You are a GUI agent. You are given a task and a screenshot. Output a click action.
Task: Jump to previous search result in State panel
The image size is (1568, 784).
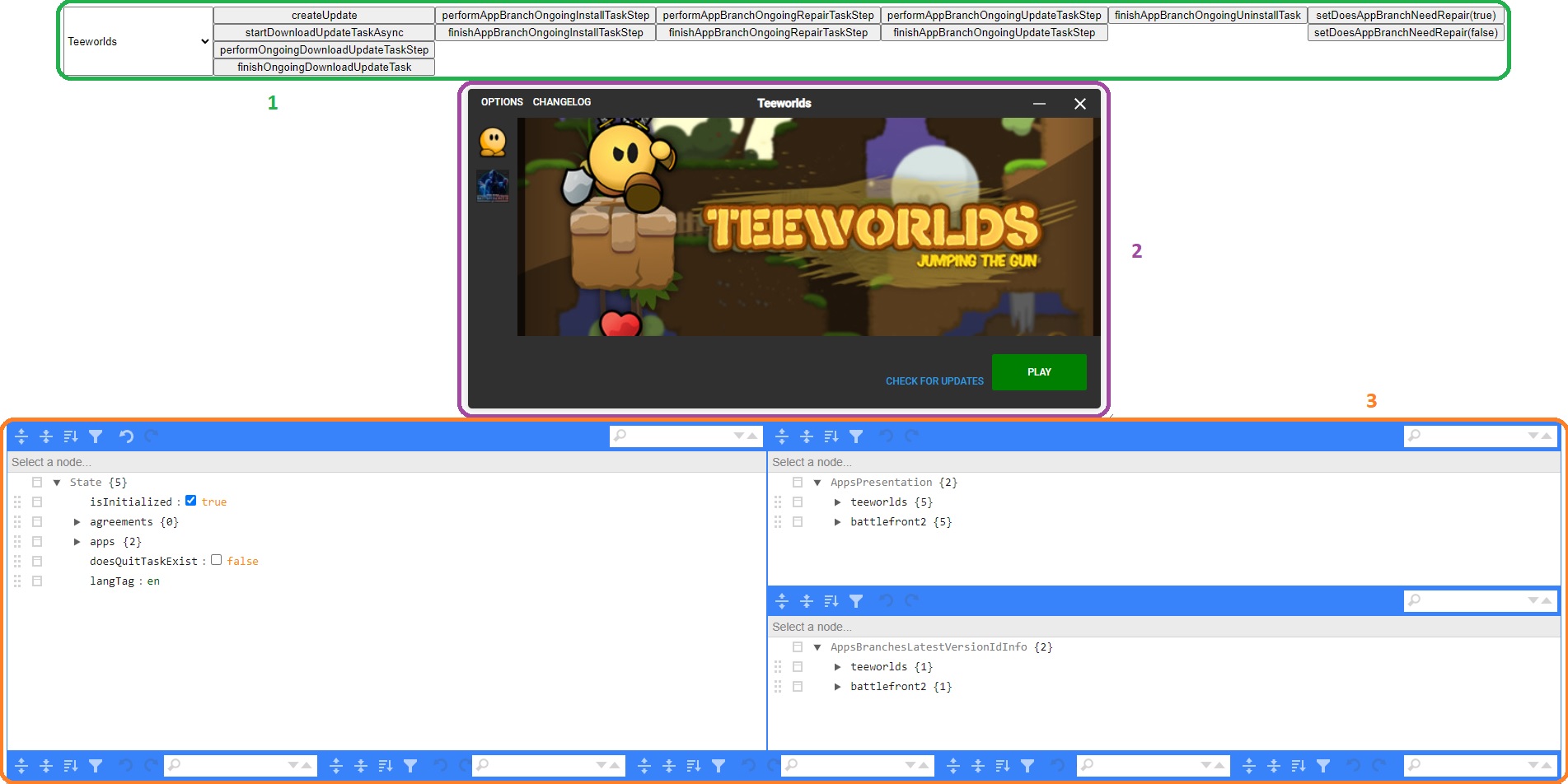click(x=751, y=436)
